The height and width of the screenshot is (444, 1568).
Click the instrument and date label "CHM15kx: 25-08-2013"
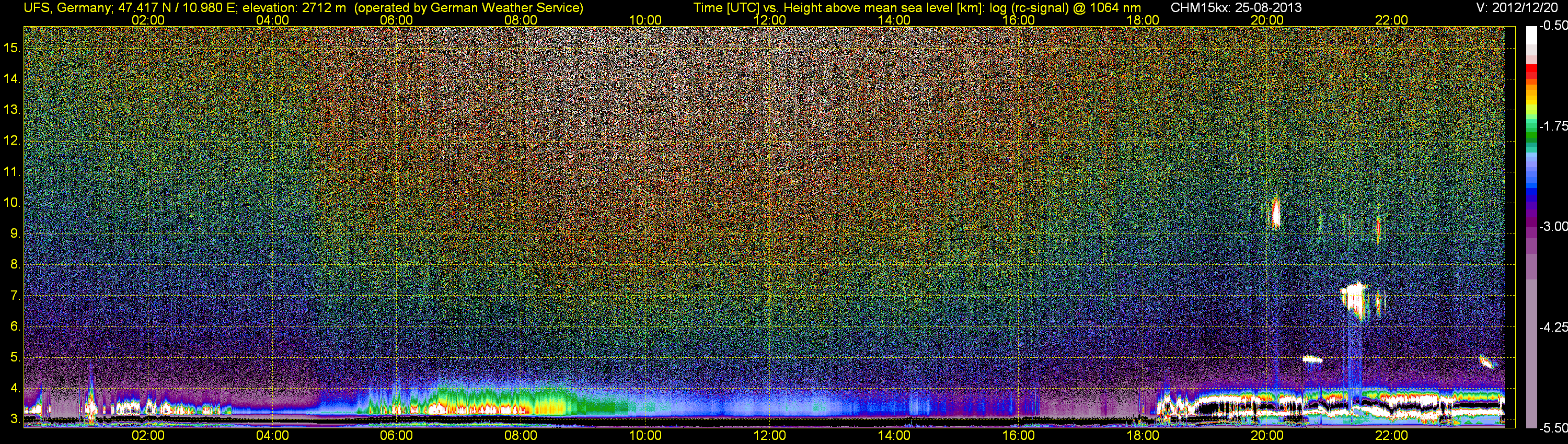coord(1236,8)
